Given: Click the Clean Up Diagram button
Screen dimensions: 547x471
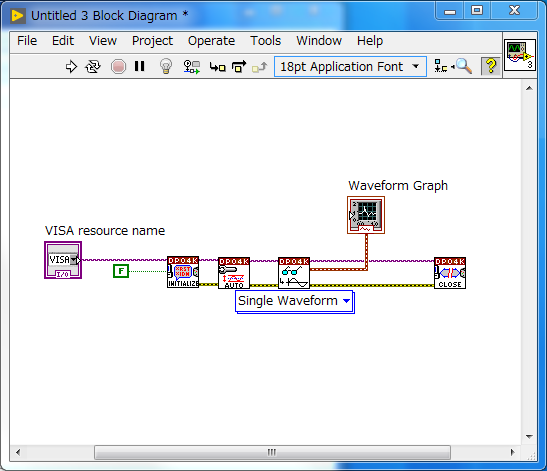Looking at the screenshot, I should tap(441, 66).
